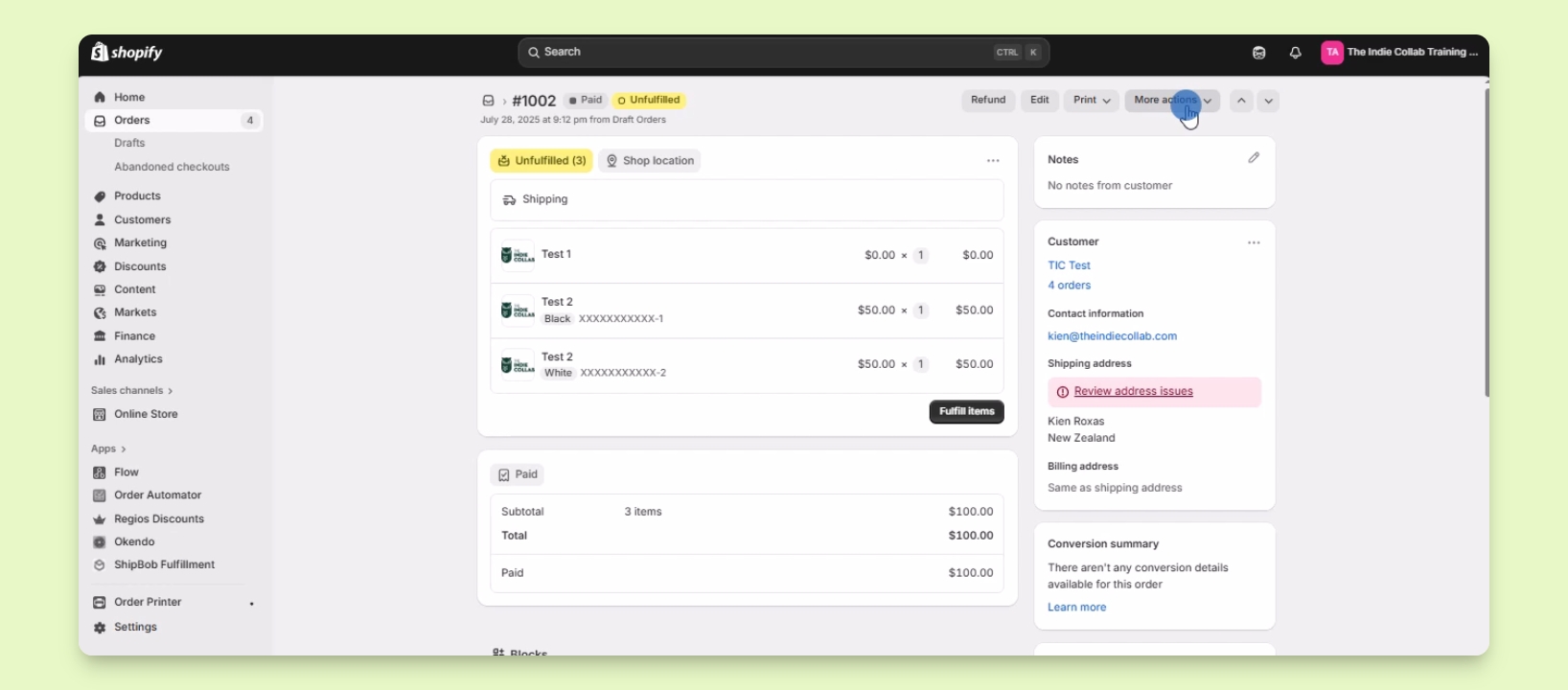Viewport: 1568px width, 690px height.
Task: Click Review address issues link
Action: coord(1134,392)
